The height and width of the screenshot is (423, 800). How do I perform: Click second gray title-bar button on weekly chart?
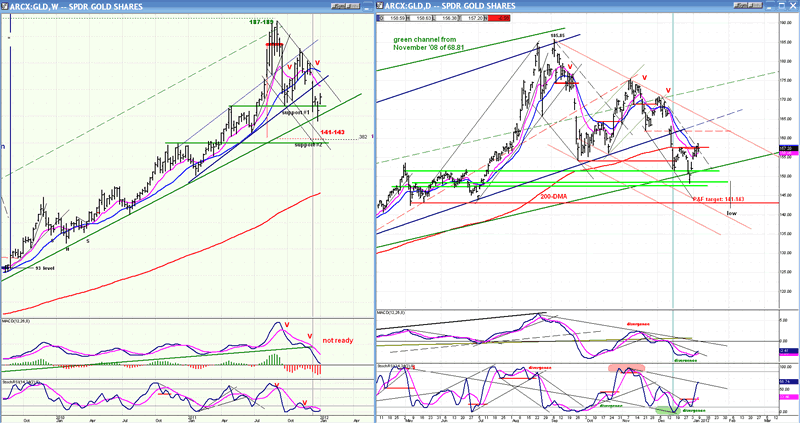point(353,6)
